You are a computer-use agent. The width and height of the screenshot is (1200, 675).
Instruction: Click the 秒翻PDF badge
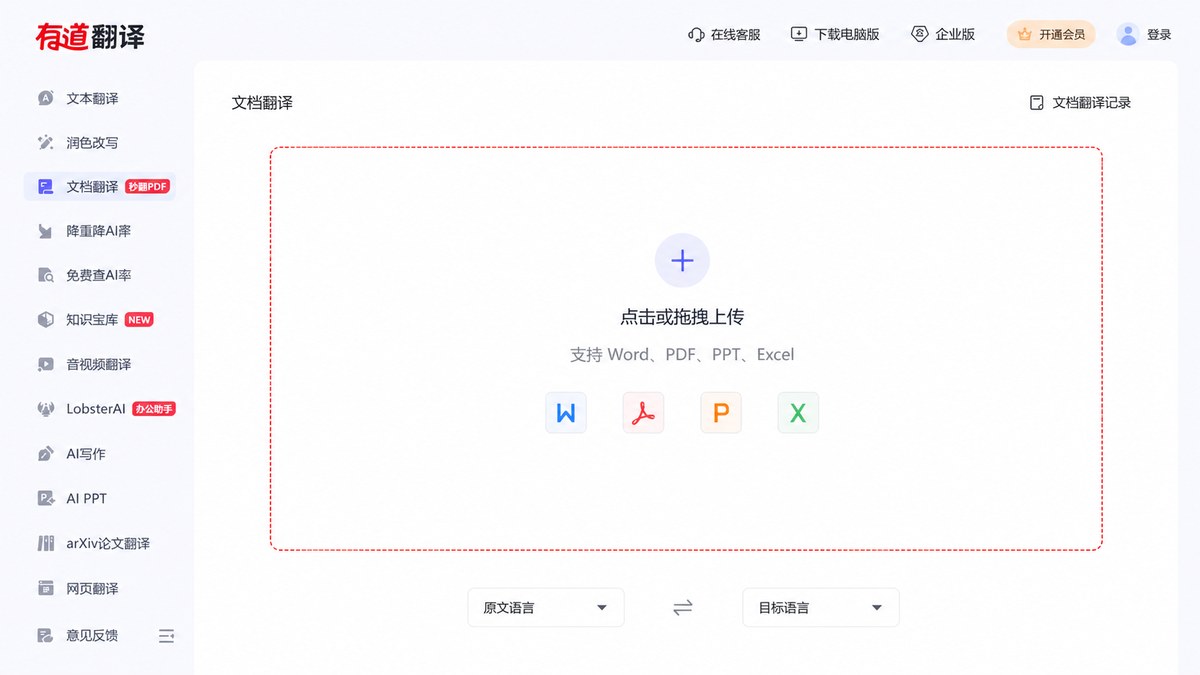148,186
